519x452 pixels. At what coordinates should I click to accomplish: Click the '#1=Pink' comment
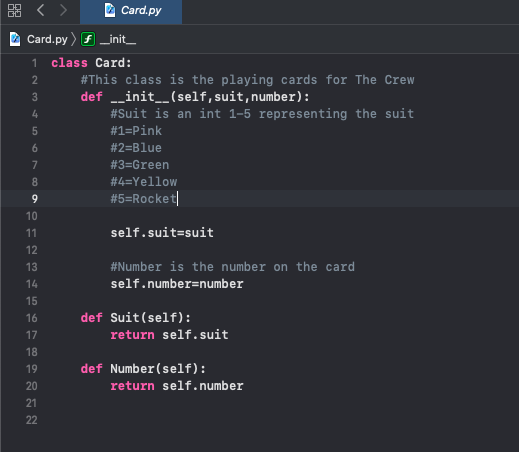(136, 131)
